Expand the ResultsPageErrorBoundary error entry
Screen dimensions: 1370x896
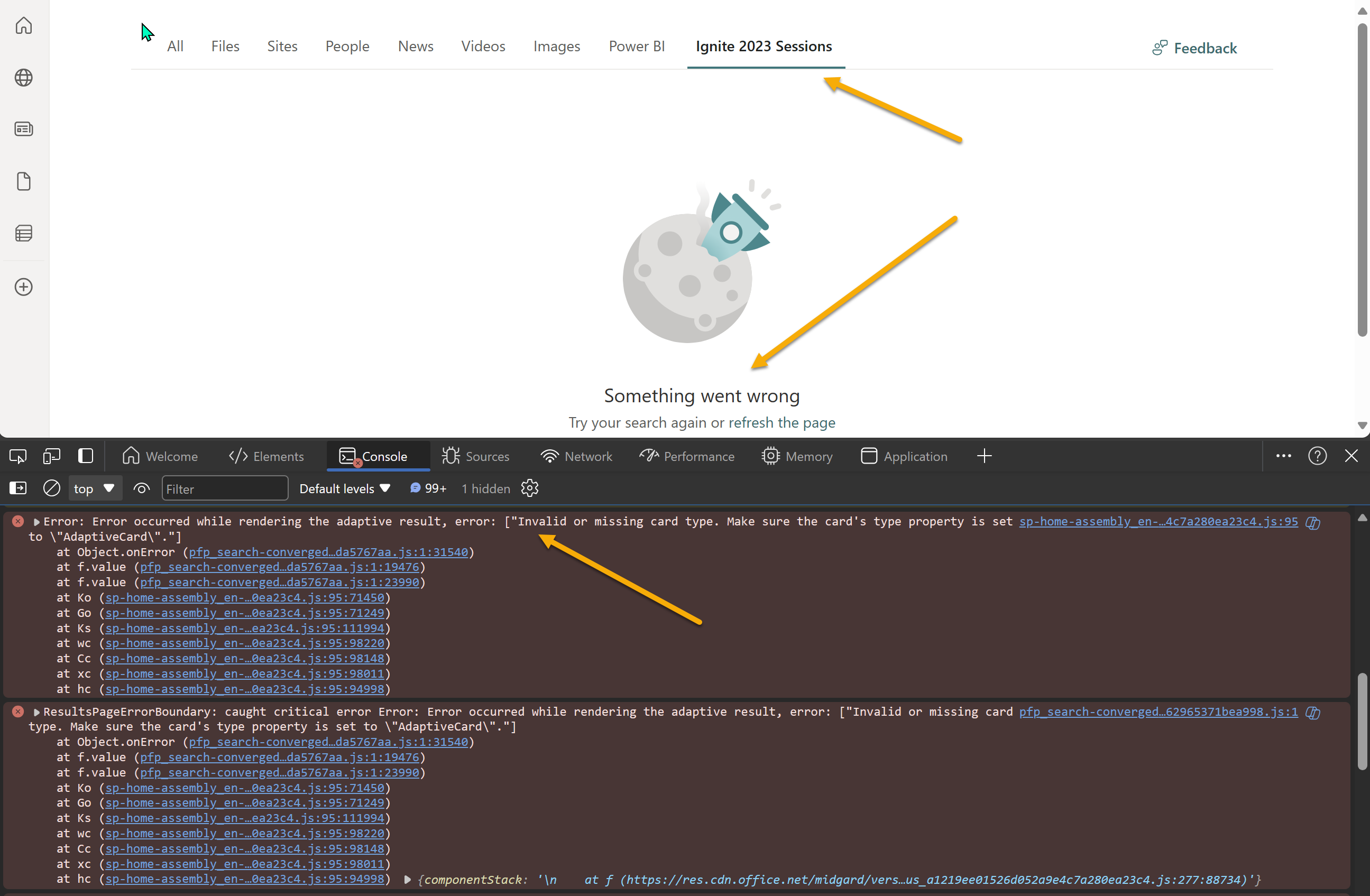(37, 712)
